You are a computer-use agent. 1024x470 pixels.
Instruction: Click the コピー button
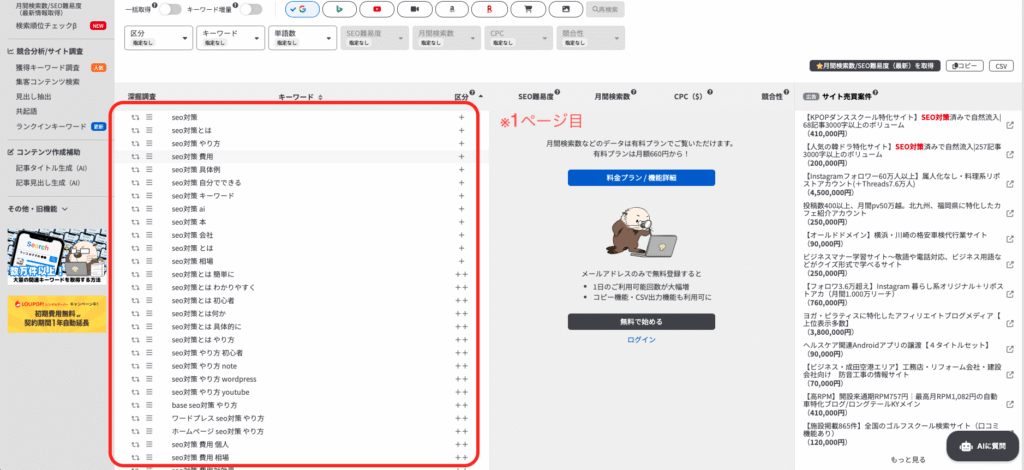(965, 66)
